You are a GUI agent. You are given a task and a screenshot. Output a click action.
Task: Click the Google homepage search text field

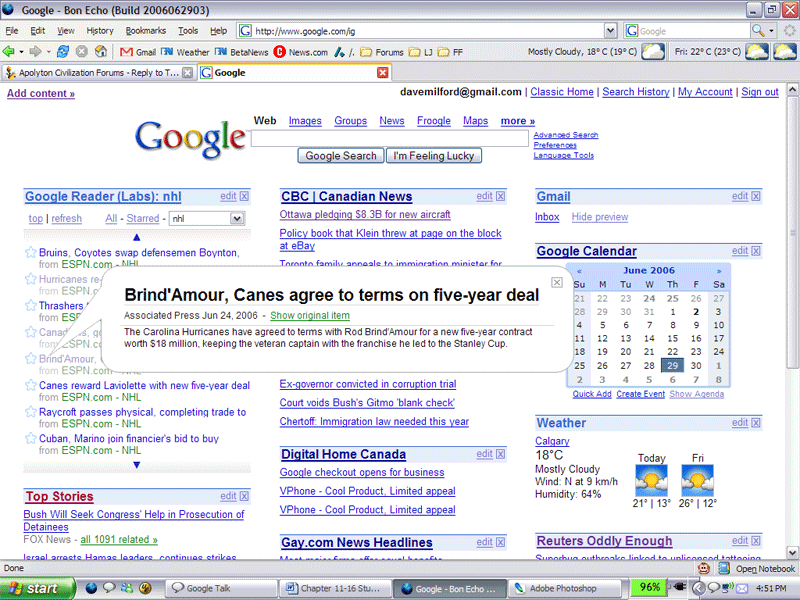click(390, 139)
